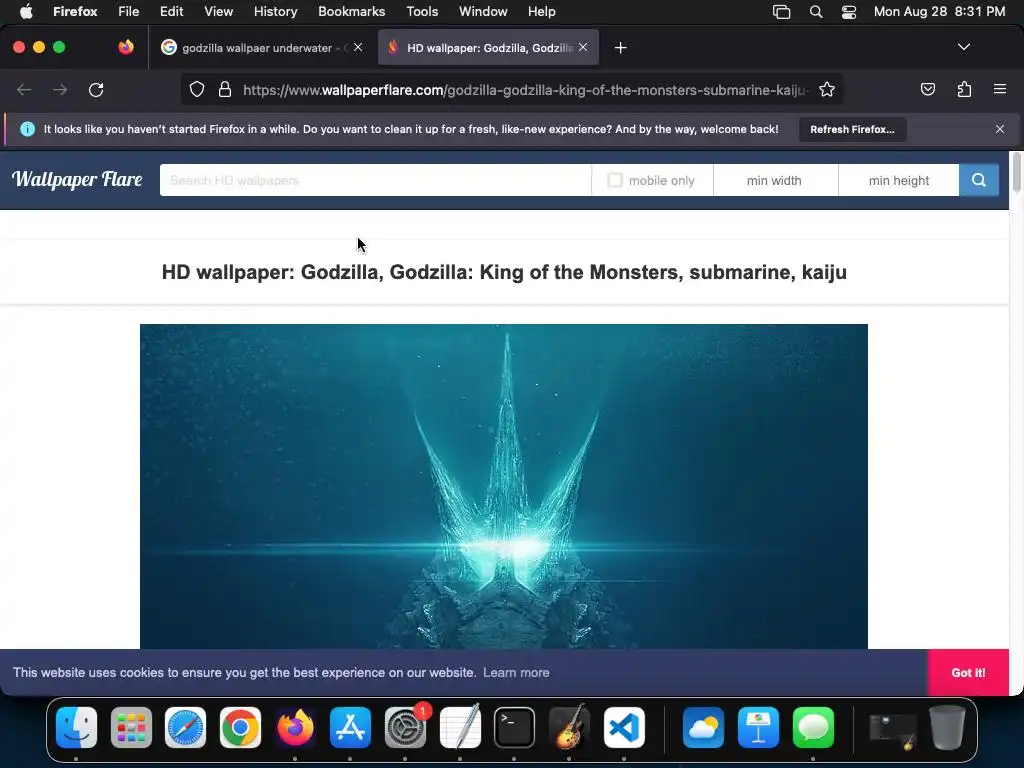Viewport: 1024px width, 768px height.
Task: Open the View menu
Action: 219,11
